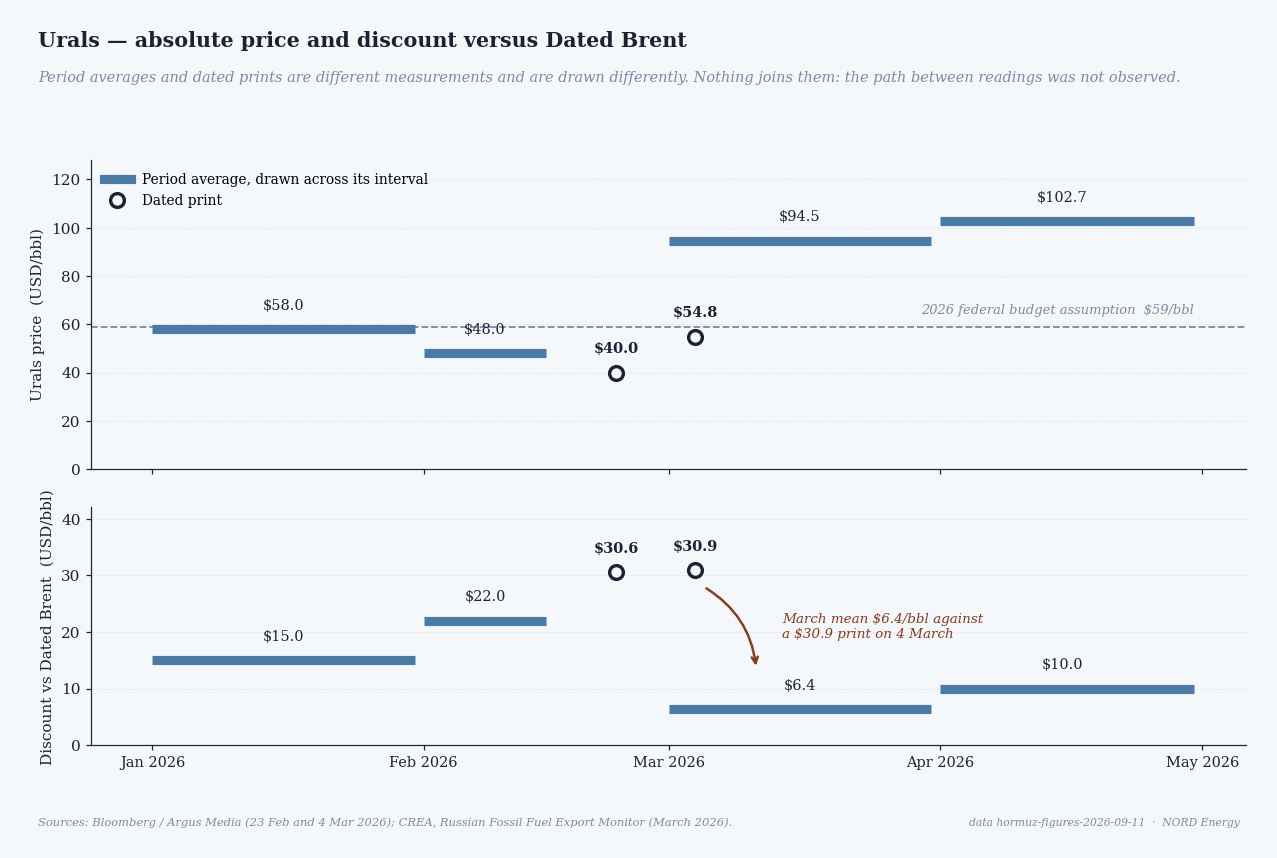Click the $30.6 discount print marker
This screenshot has width=1277, height=858.
pos(616,572)
